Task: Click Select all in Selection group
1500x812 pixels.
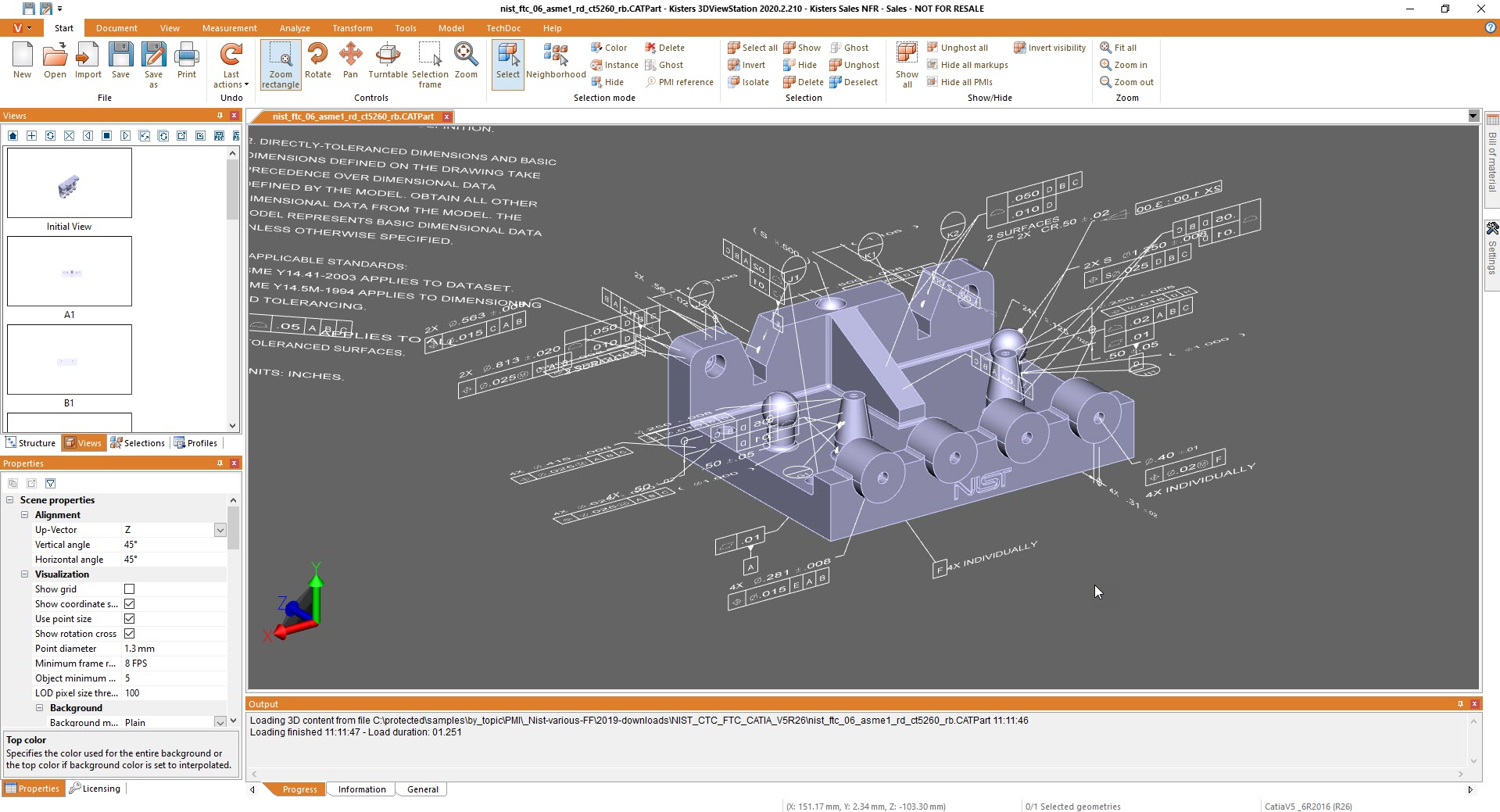Action: 752,48
